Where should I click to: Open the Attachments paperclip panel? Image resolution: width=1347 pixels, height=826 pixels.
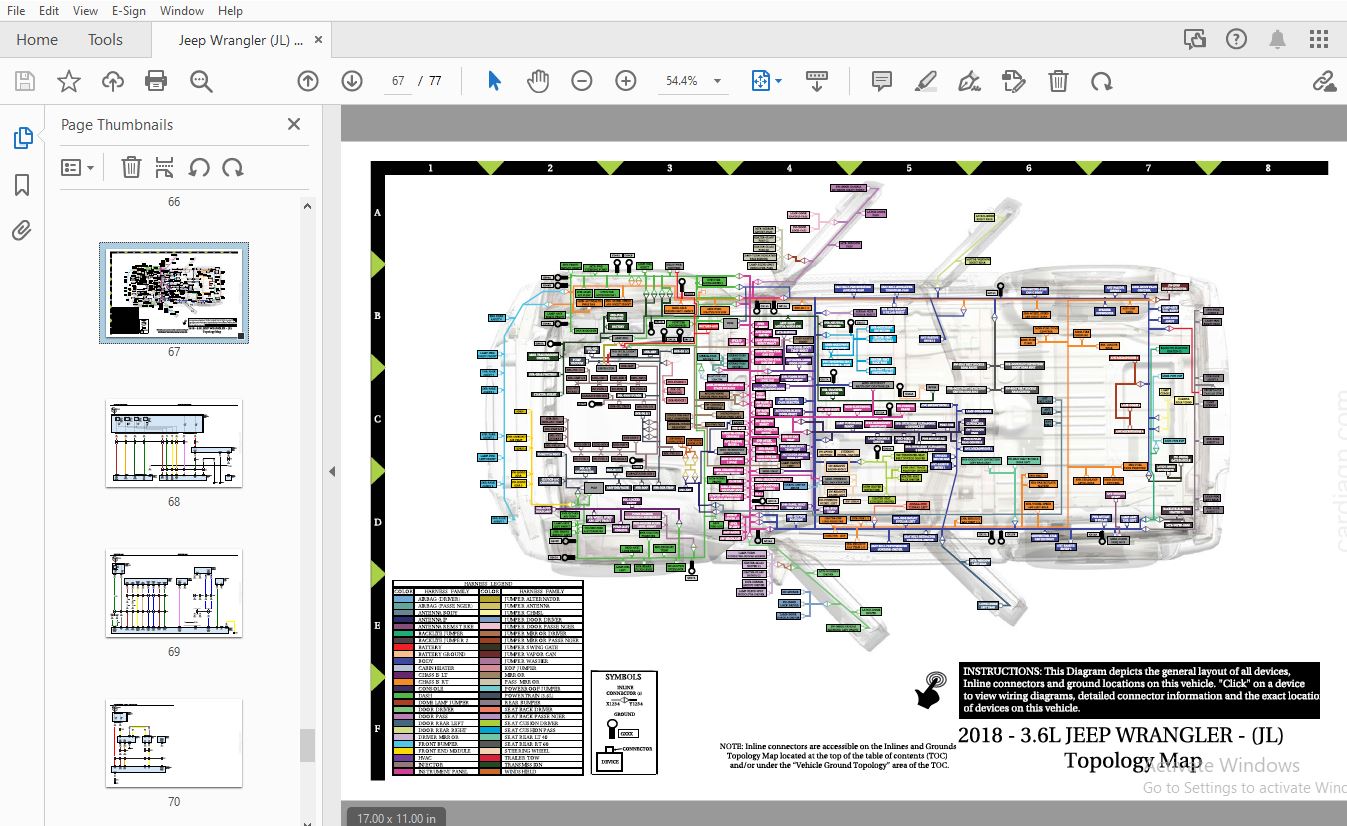coord(22,231)
